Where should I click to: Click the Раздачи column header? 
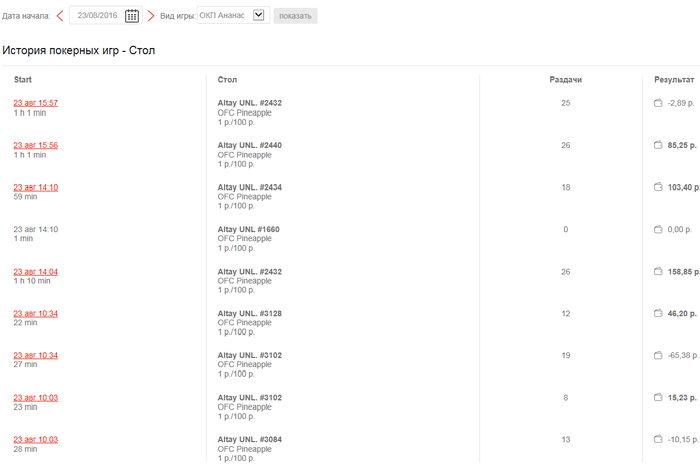coord(566,79)
